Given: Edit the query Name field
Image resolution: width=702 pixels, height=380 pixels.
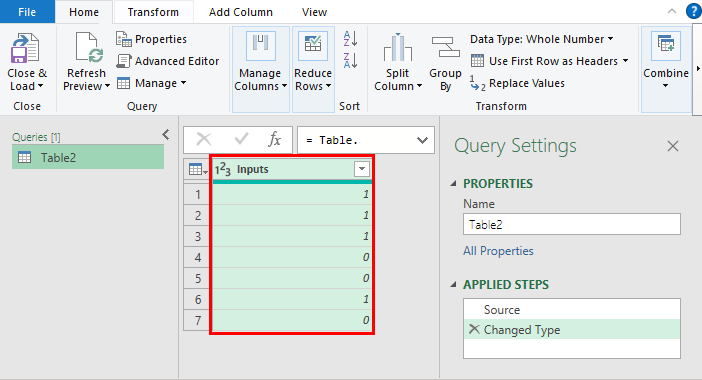Looking at the screenshot, I should coord(572,224).
